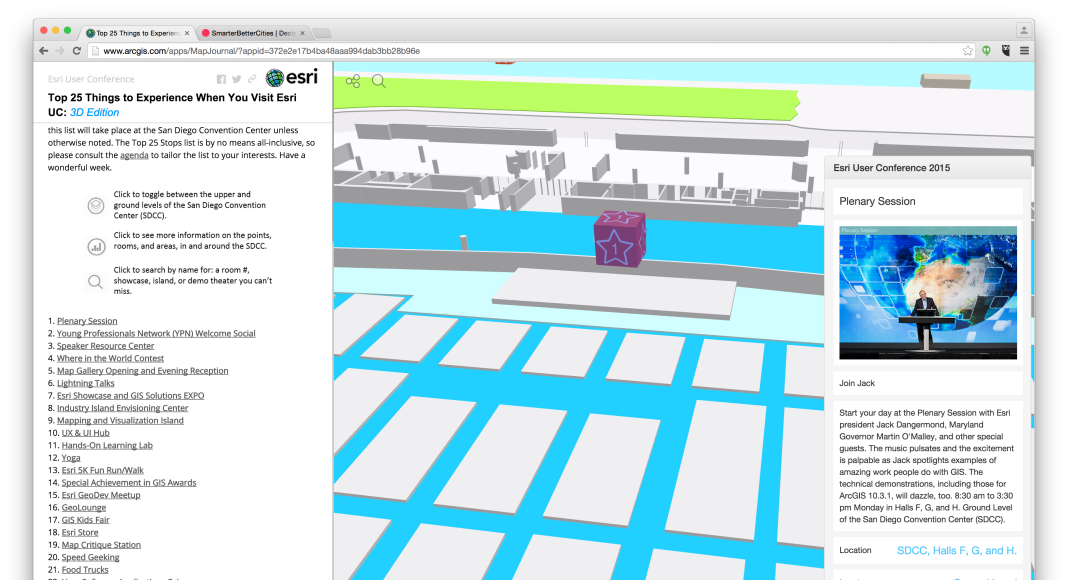Copy the story link with chain icon
1068x580 pixels.
point(252,80)
